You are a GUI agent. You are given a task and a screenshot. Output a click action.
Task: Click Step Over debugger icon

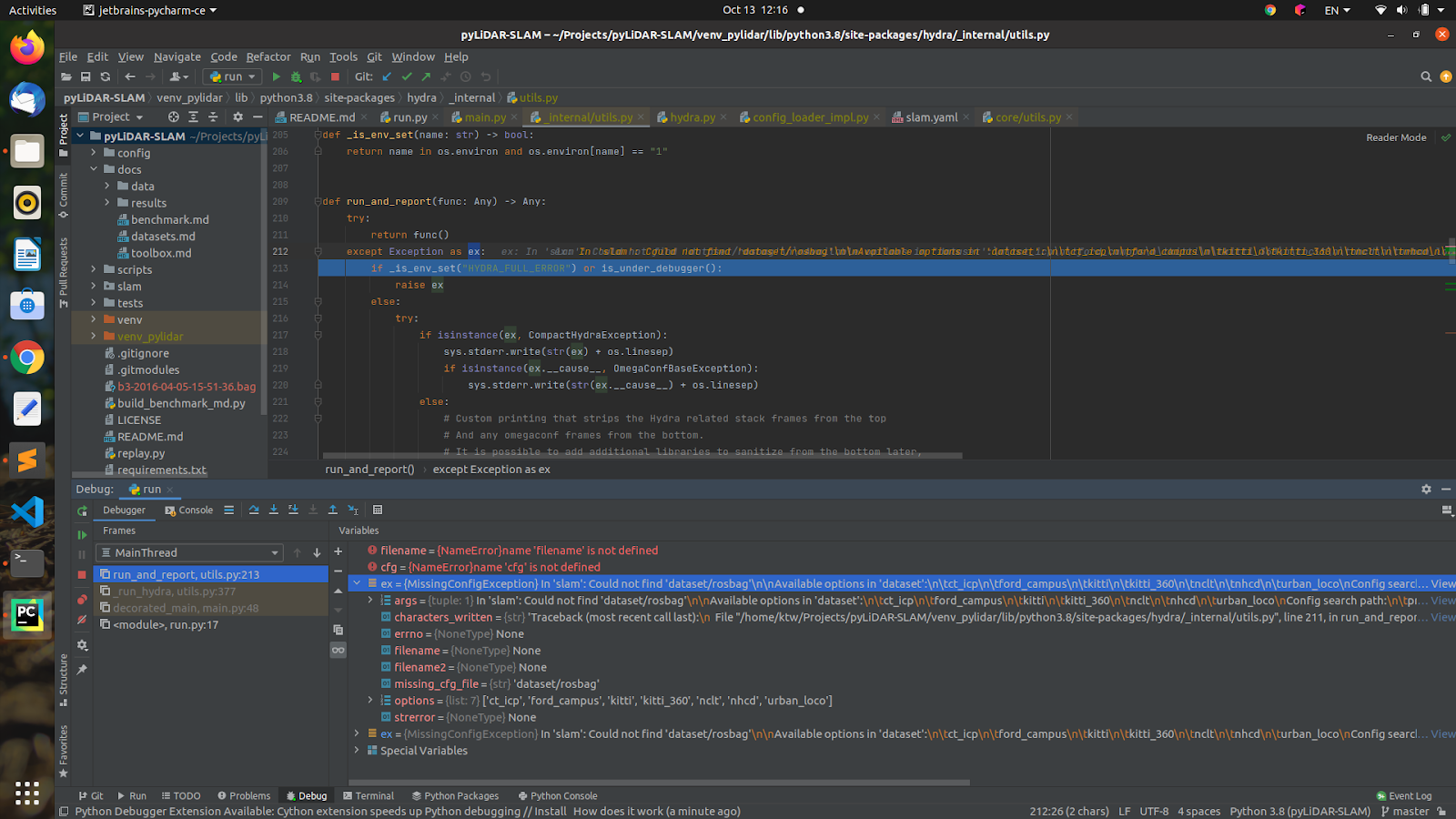tap(254, 511)
